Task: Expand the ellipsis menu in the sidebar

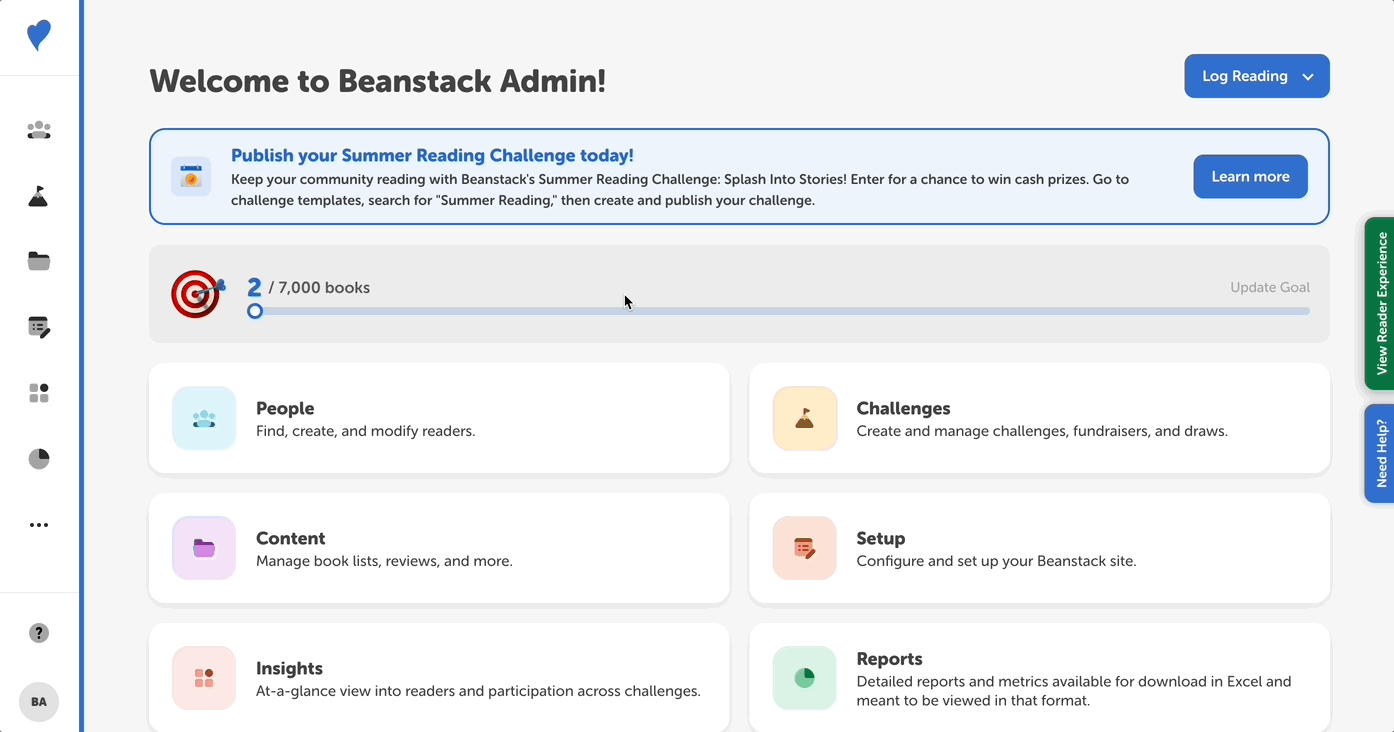Action: pos(38,524)
